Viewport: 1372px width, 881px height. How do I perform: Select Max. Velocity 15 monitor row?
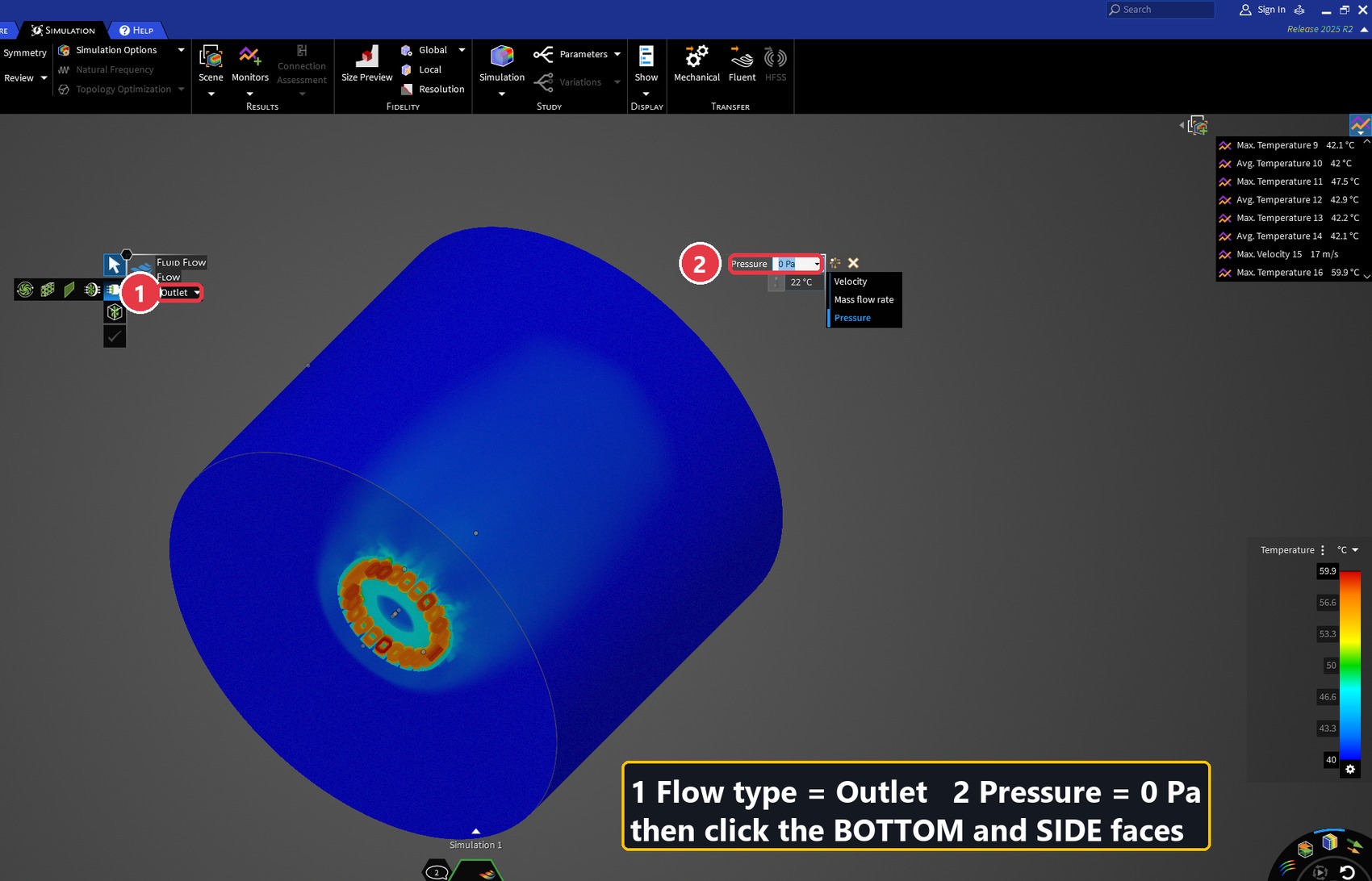(1290, 254)
